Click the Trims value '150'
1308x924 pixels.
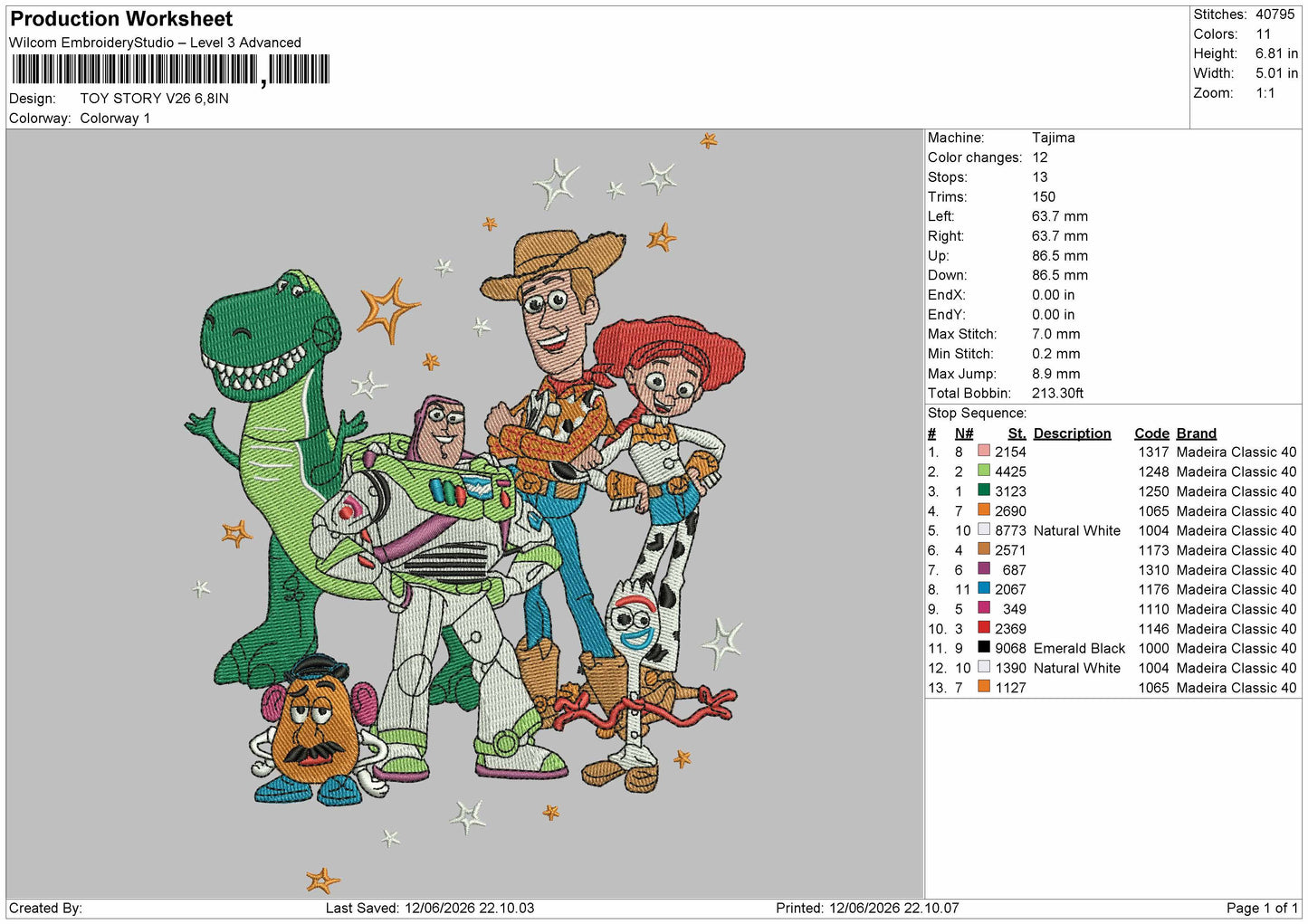tap(1044, 196)
